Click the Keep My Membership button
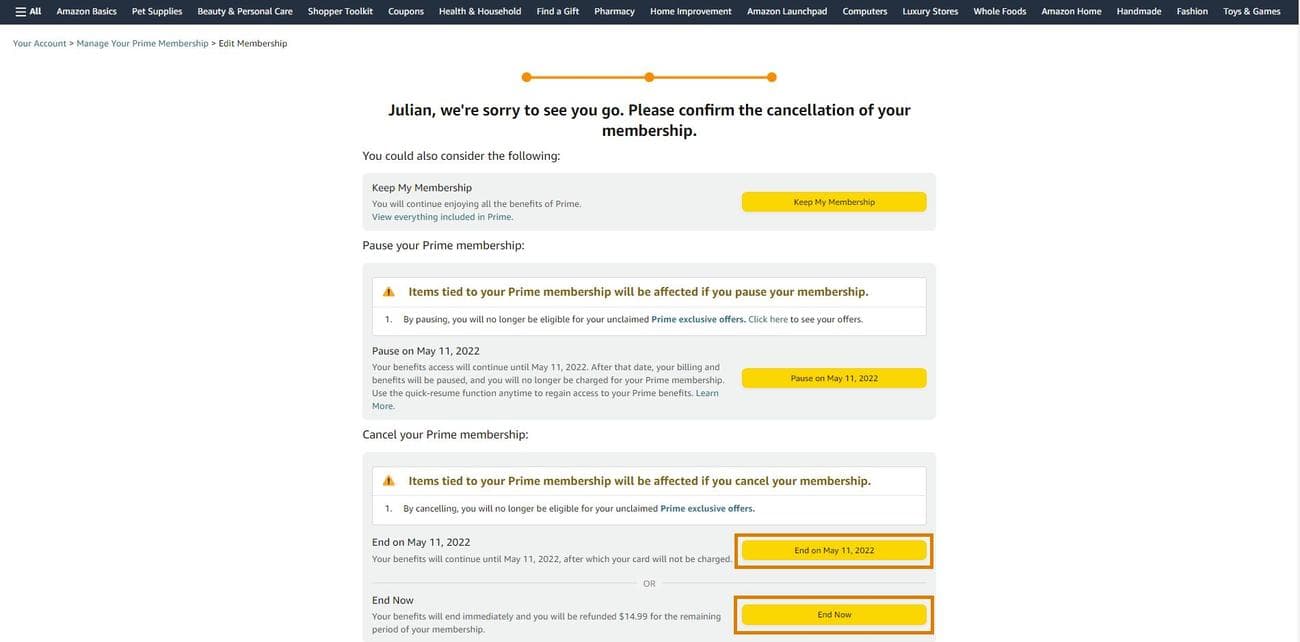Image resolution: width=1300 pixels, height=642 pixels. [834, 199]
